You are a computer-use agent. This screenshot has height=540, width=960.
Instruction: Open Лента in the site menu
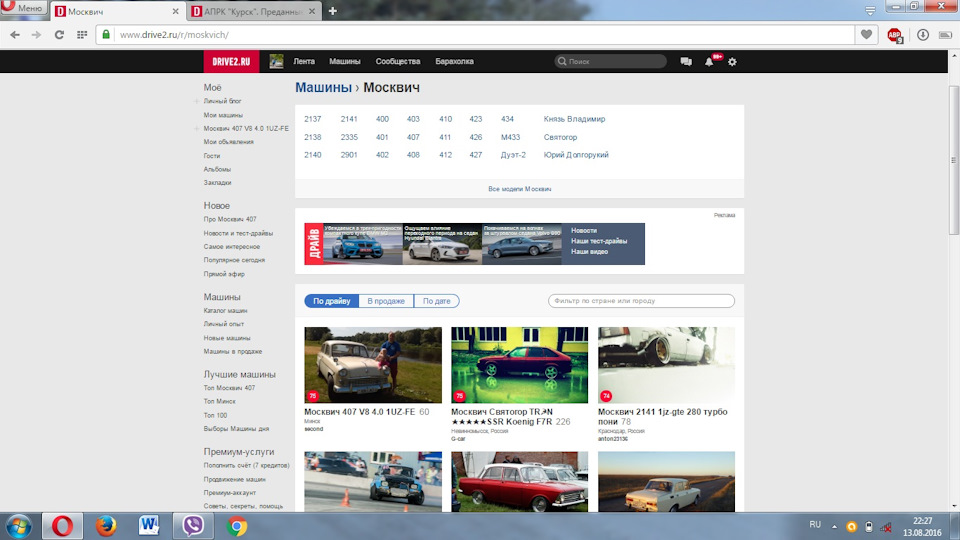pyautogui.click(x=304, y=61)
